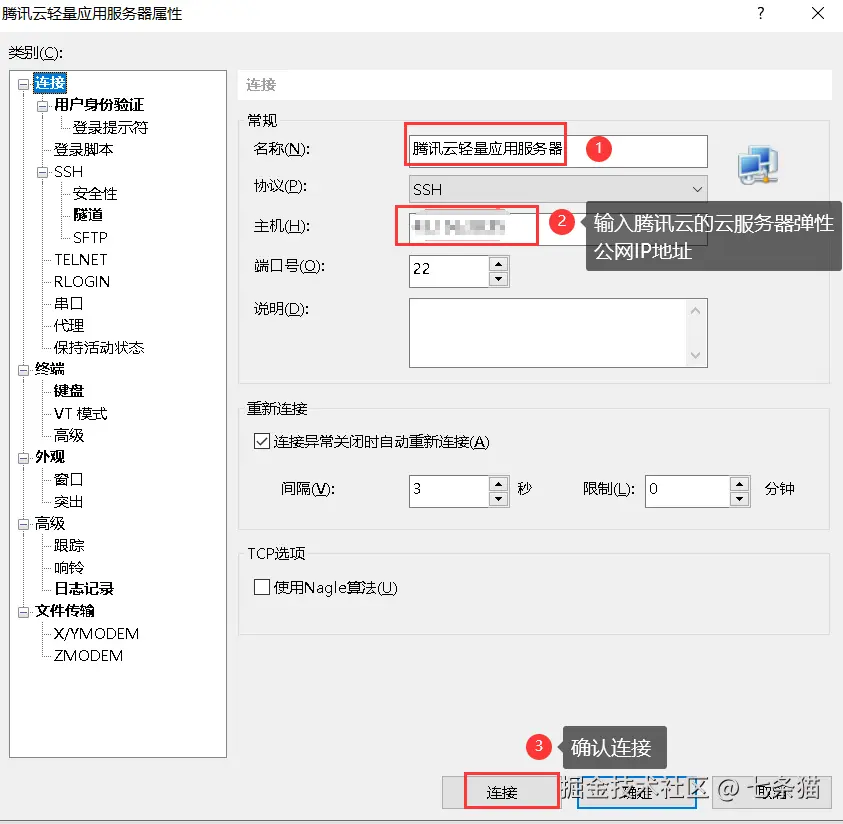Select 窗口 under 外观
Image resolution: width=843 pixels, height=824 pixels.
click(69, 479)
